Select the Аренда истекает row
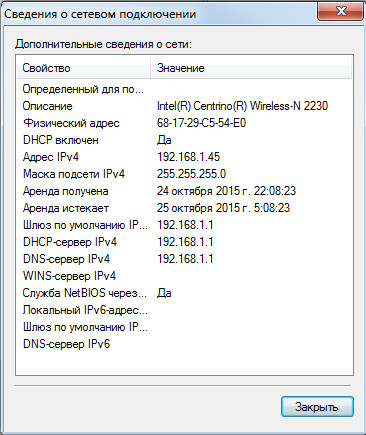The width and height of the screenshot is (366, 435). [x=184, y=208]
